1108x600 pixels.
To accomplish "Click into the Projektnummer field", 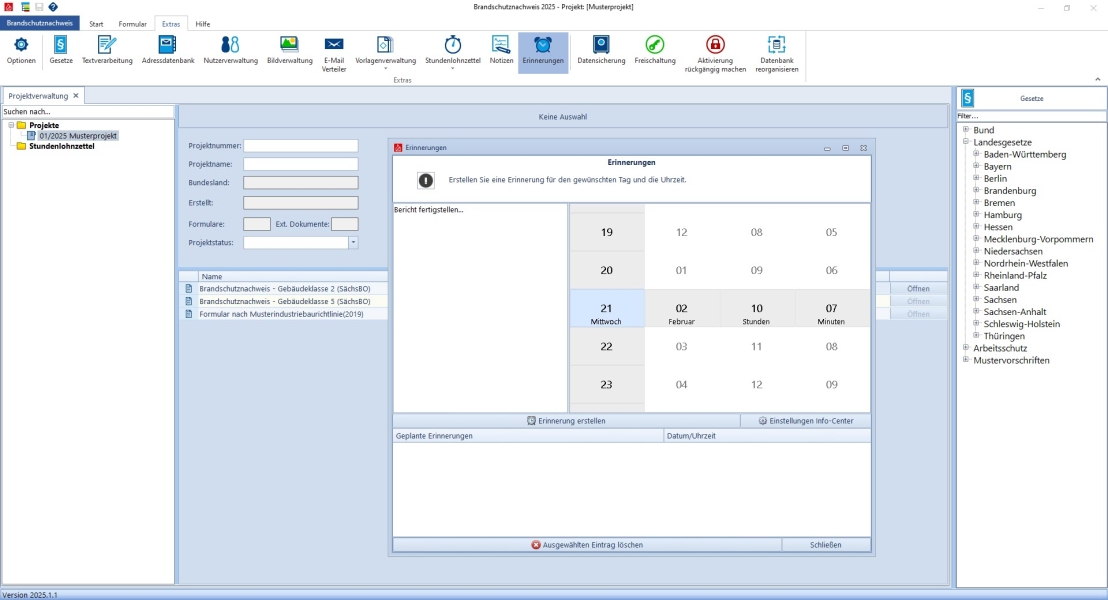I will (301, 146).
